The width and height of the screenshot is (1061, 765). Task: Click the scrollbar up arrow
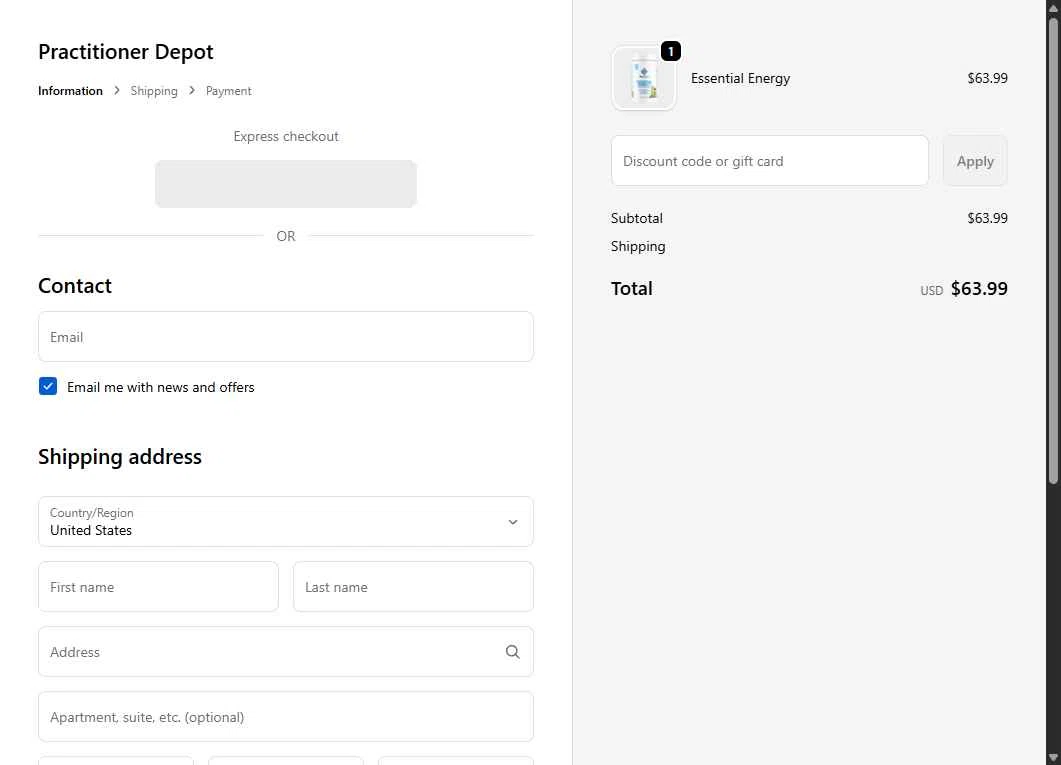(x=1053, y=7)
